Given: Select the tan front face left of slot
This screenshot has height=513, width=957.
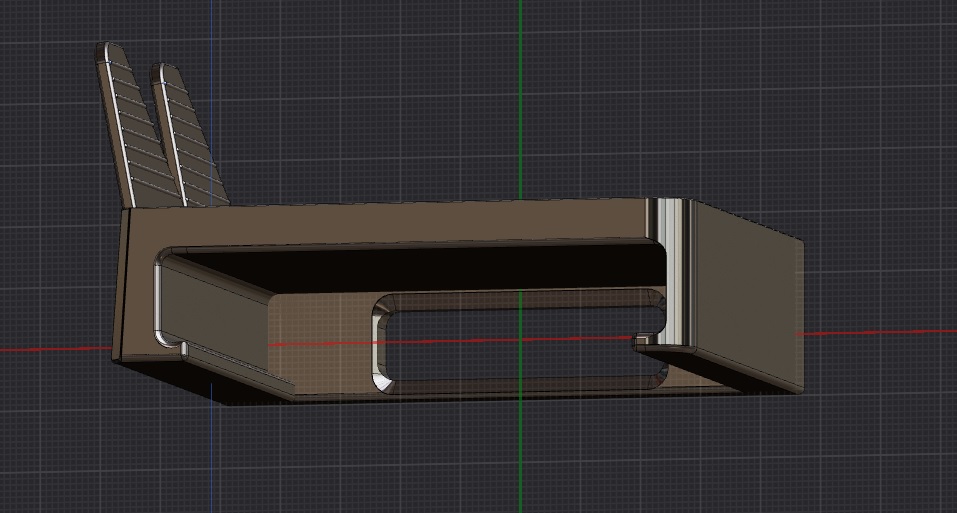Looking at the screenshot, I should (320, 340).
